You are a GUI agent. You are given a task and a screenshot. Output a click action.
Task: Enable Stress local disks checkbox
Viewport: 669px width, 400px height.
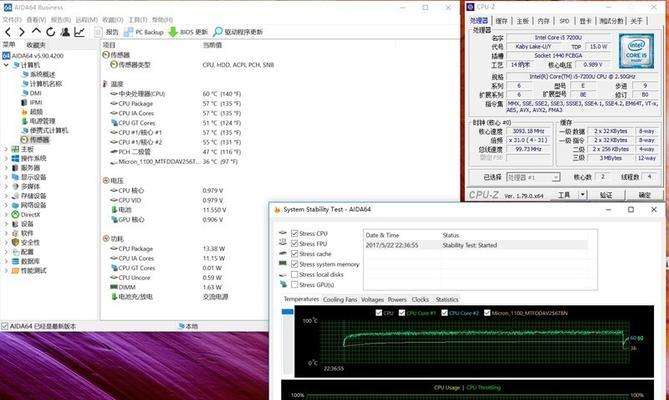pos(294,275)
